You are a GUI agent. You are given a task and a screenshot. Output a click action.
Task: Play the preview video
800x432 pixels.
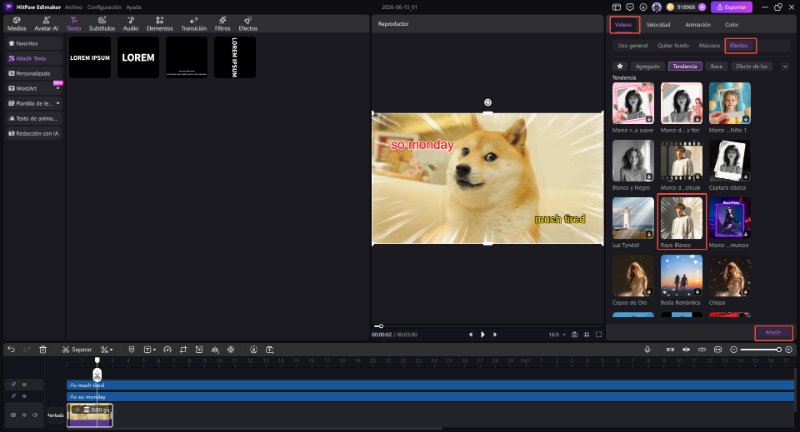(x=483, y=335)
